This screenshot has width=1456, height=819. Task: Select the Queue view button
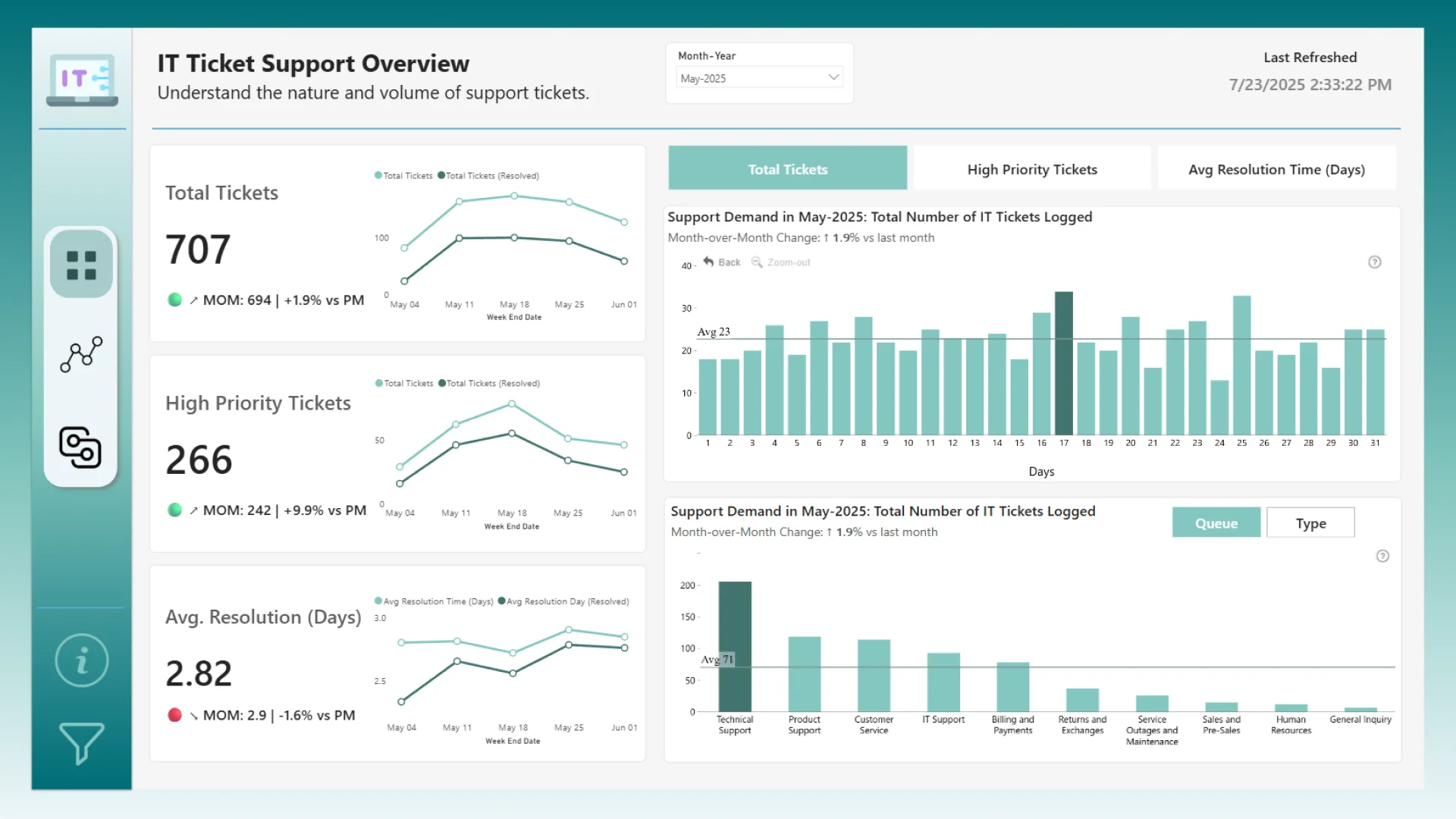coord(1216,522)
